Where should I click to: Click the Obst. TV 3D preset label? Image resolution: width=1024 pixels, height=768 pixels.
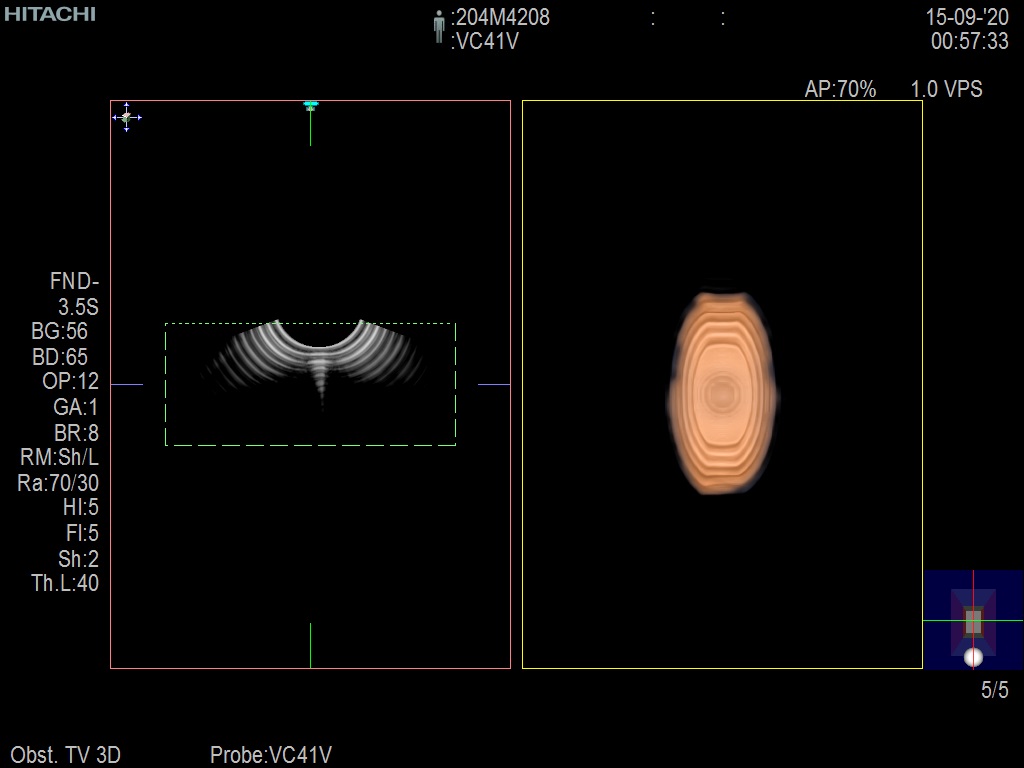pyautogui.click(x=66, y=755)
